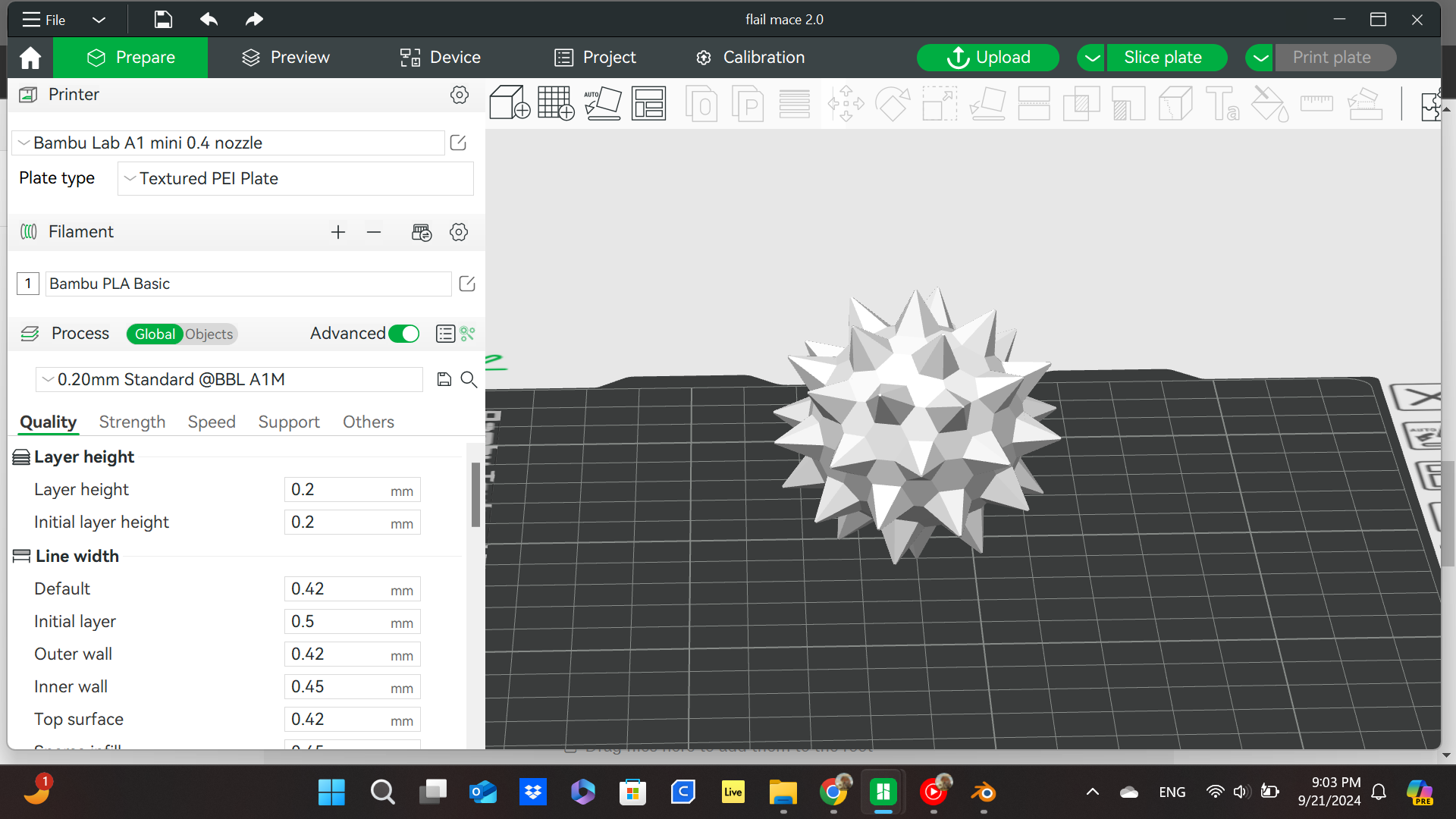Switch to the Preview tab

click(x=286, y=58)
